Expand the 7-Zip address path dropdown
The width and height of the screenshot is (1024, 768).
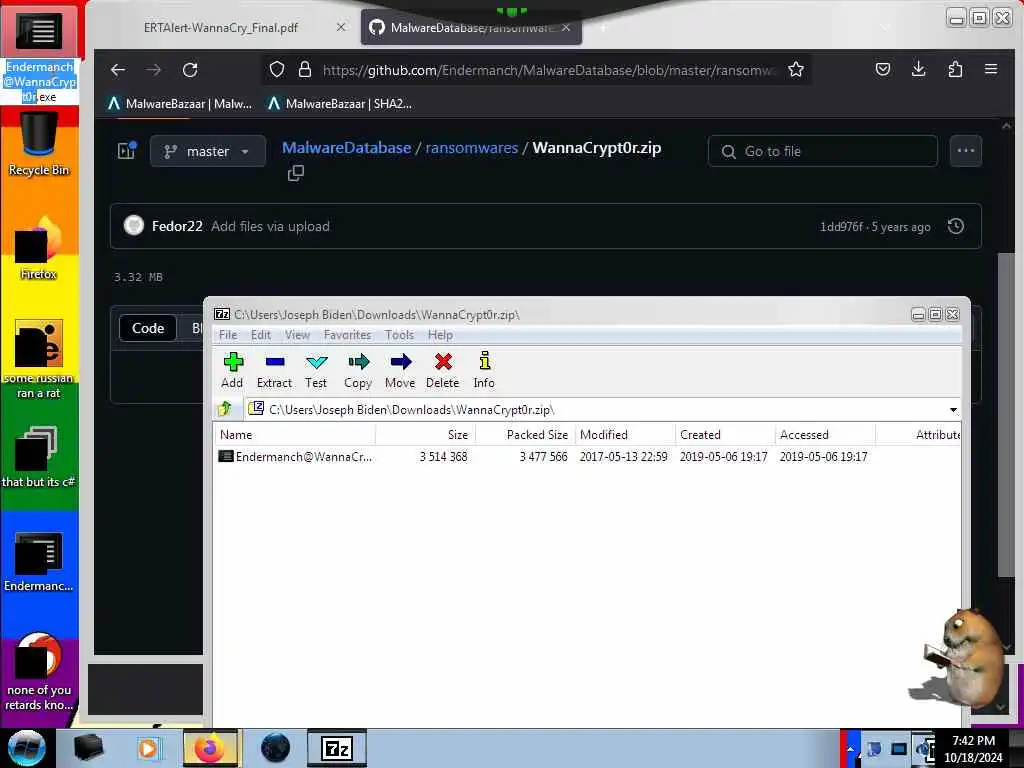tap(953, 410)
